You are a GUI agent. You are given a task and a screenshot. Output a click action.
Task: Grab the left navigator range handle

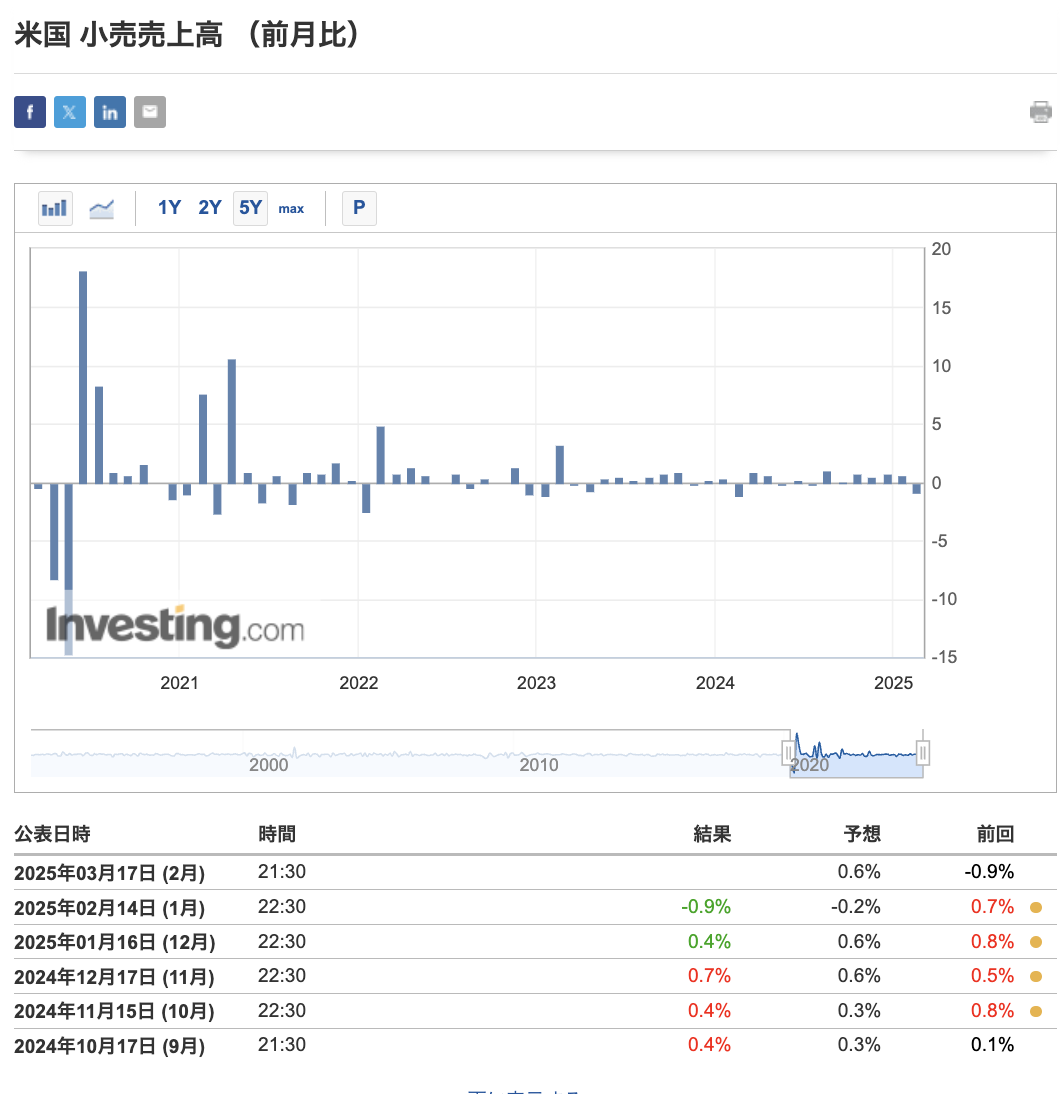tap(789, 753)
